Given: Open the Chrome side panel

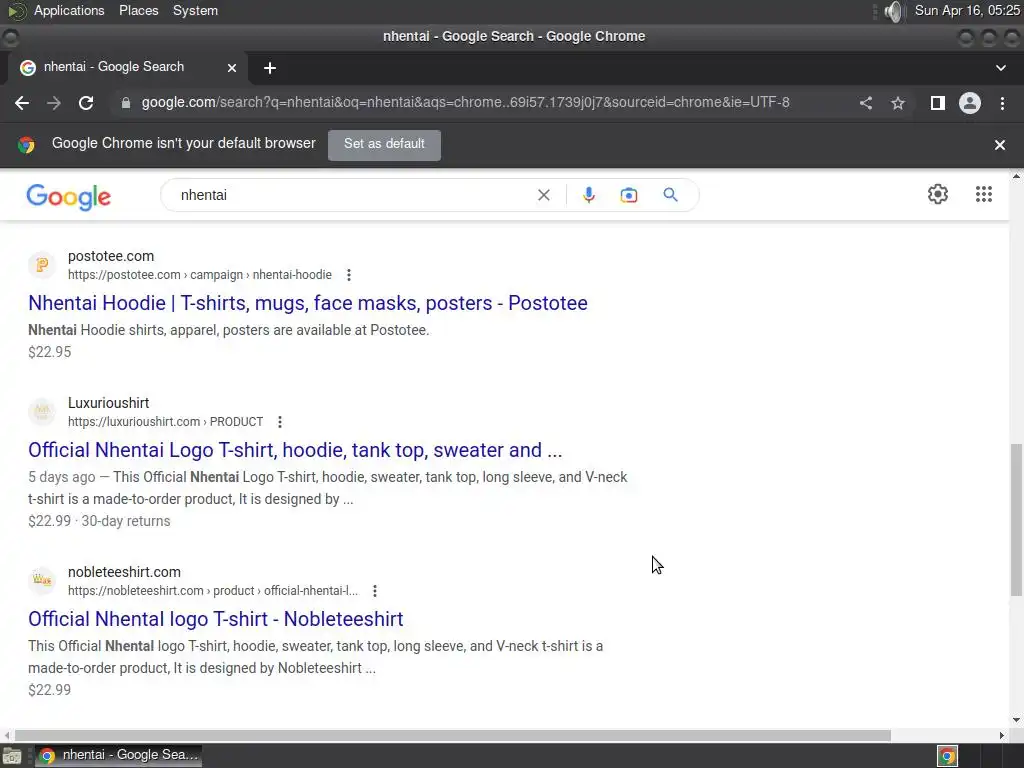Looking at the screenshot, I should click(937, 103).
